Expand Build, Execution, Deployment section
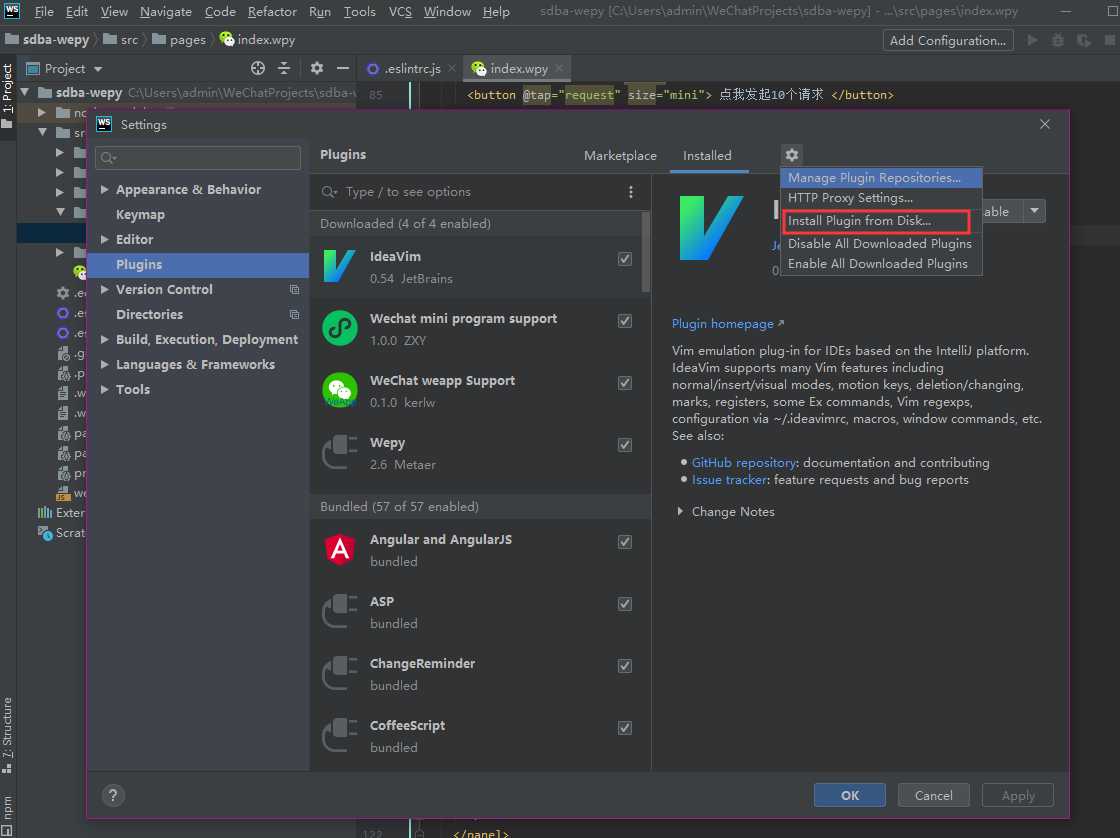Image resolution: width=1120 pixels, height=838 pixels. pyautogui.click(x=104, y=339)
